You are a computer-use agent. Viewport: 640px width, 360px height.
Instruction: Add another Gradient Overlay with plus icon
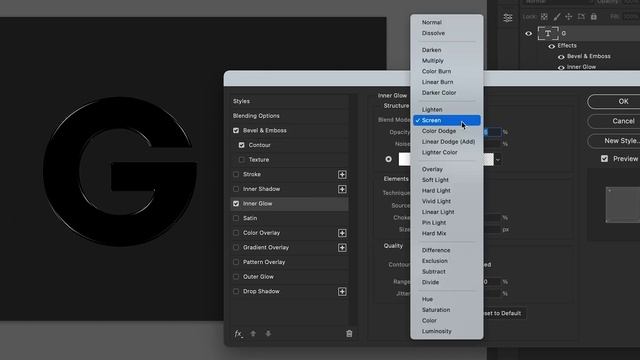point(342,248)
